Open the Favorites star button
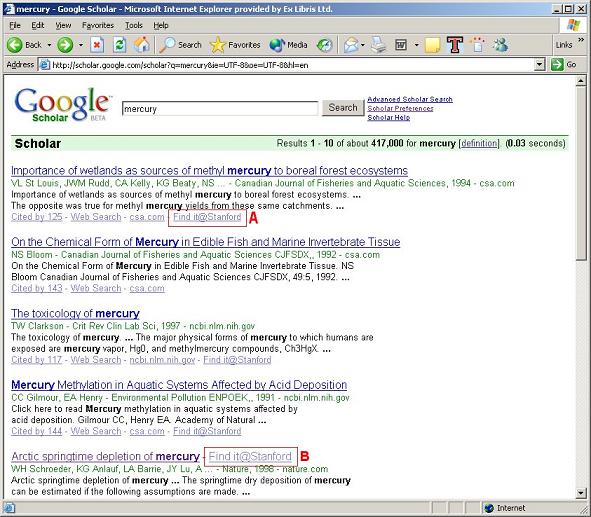Viewport: 591px width, 517px height. 235,45
